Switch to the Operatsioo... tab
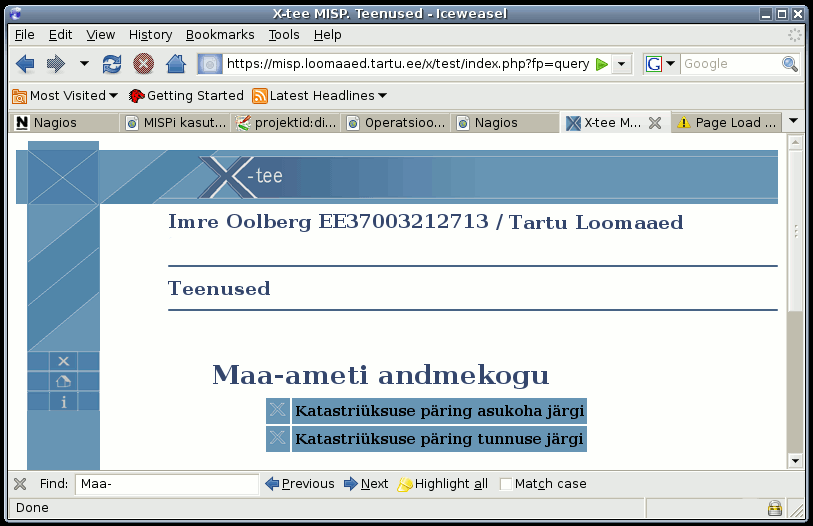The width and height of the screenshot is (813, 526). (x=396, y=123)
